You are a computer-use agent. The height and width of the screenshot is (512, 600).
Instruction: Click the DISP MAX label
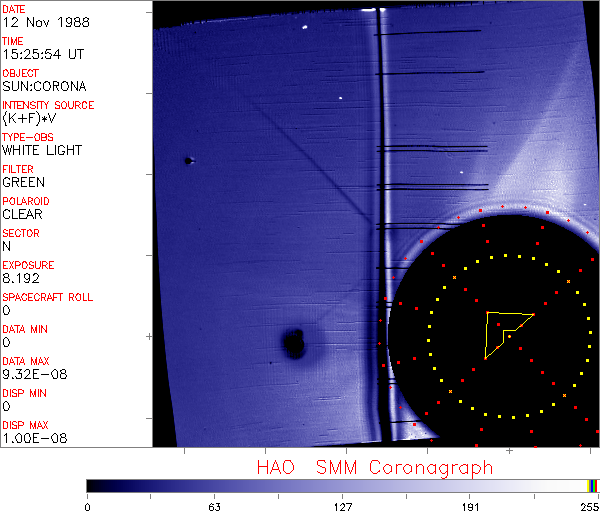(x=25, y=425)
